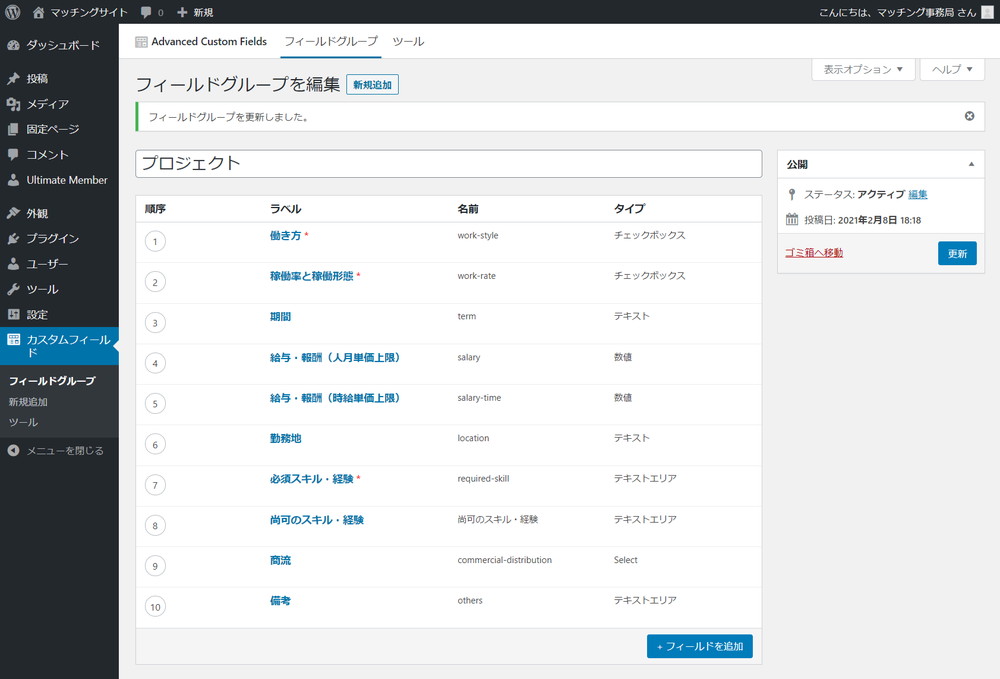1000x679 pixels.
Task: Open the 稼働率と稼働形態 field
Action: click(x=311, y=276)
